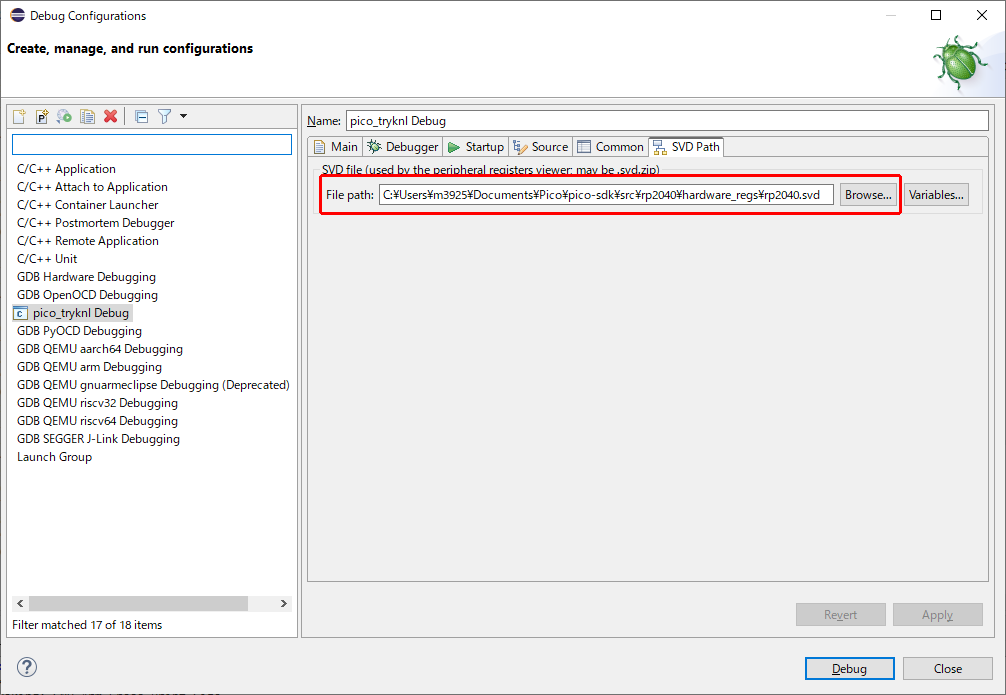1006x695 pixels.
Task: Click the New launch configuration icon
Action: tap(19, 117)
